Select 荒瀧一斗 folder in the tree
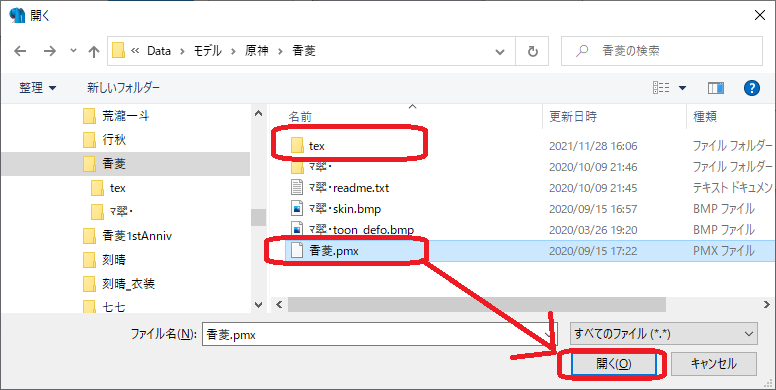776x390 pixels. 126,116
